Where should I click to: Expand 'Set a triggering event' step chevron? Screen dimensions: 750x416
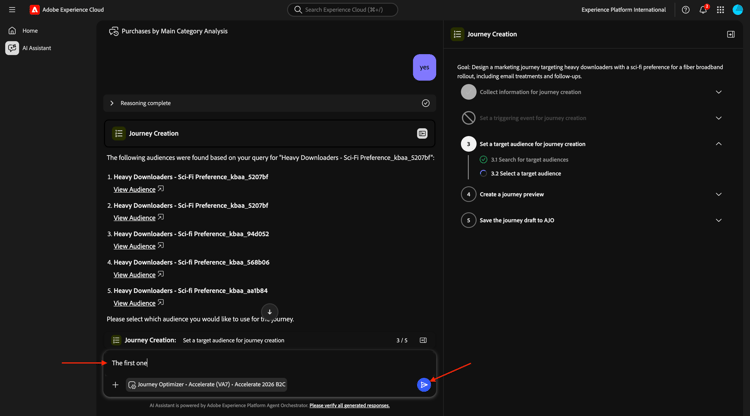click(x=718, y=118)
